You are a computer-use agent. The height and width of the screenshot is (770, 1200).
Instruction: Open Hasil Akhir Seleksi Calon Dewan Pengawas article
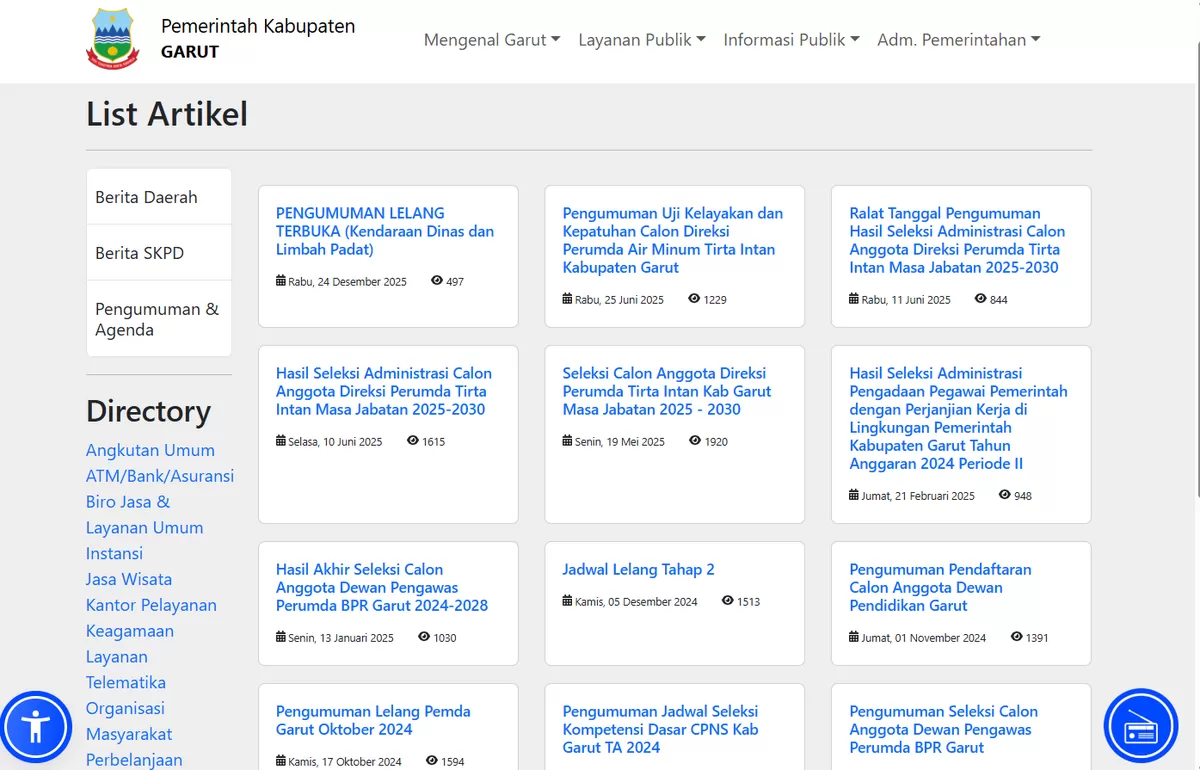(x=382, y=587)
